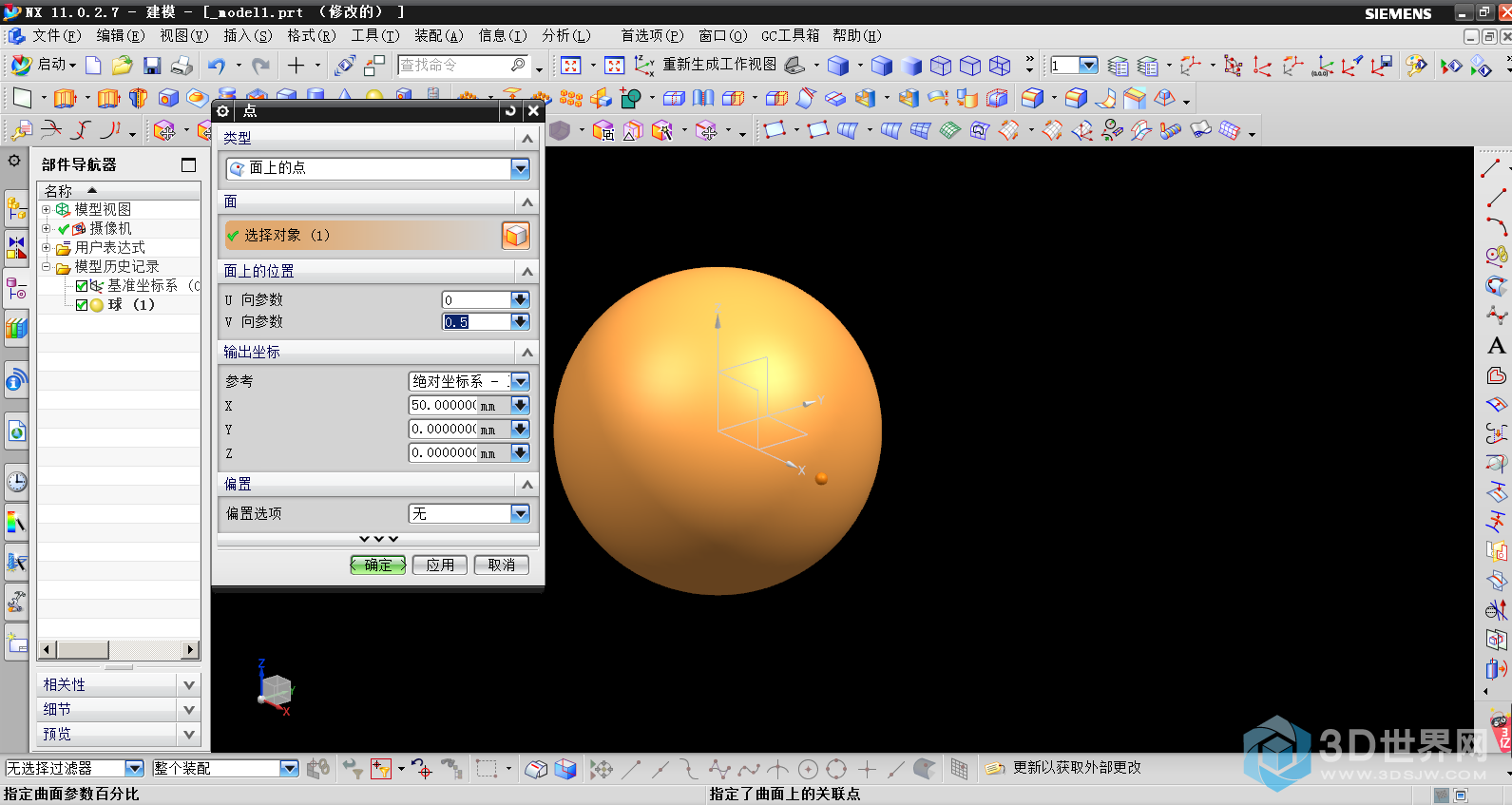Open the 分析(L) menu
The height and width of the screenshot is (805, 1512).
point(566,35)
